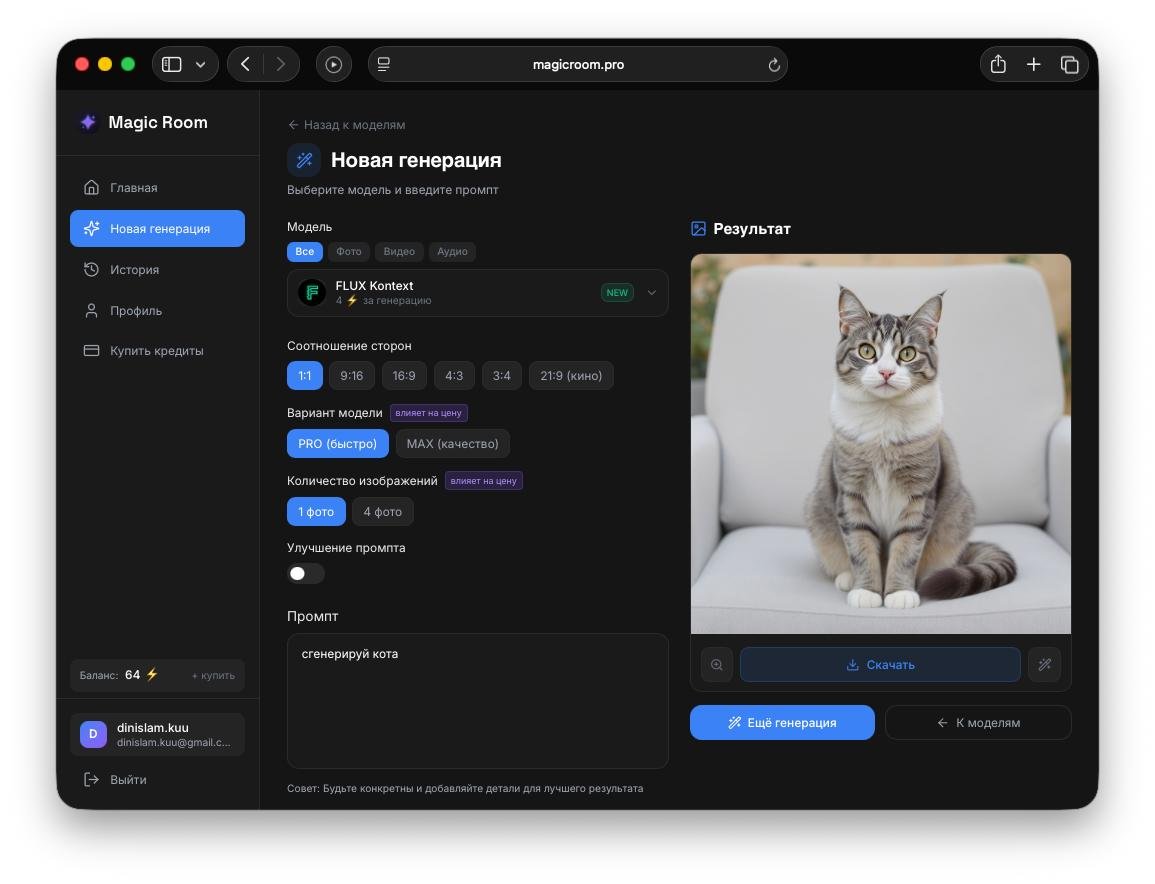The image size is (1155, 884).
Task: Click the balance value 64
Action: [x=133, y=675]
